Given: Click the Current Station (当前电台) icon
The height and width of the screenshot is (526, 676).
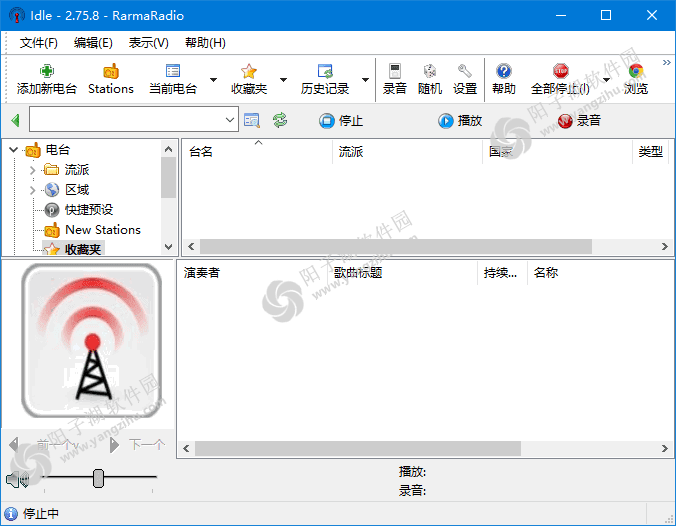Looking at the screenshot, I should click(x=173, y=71).
